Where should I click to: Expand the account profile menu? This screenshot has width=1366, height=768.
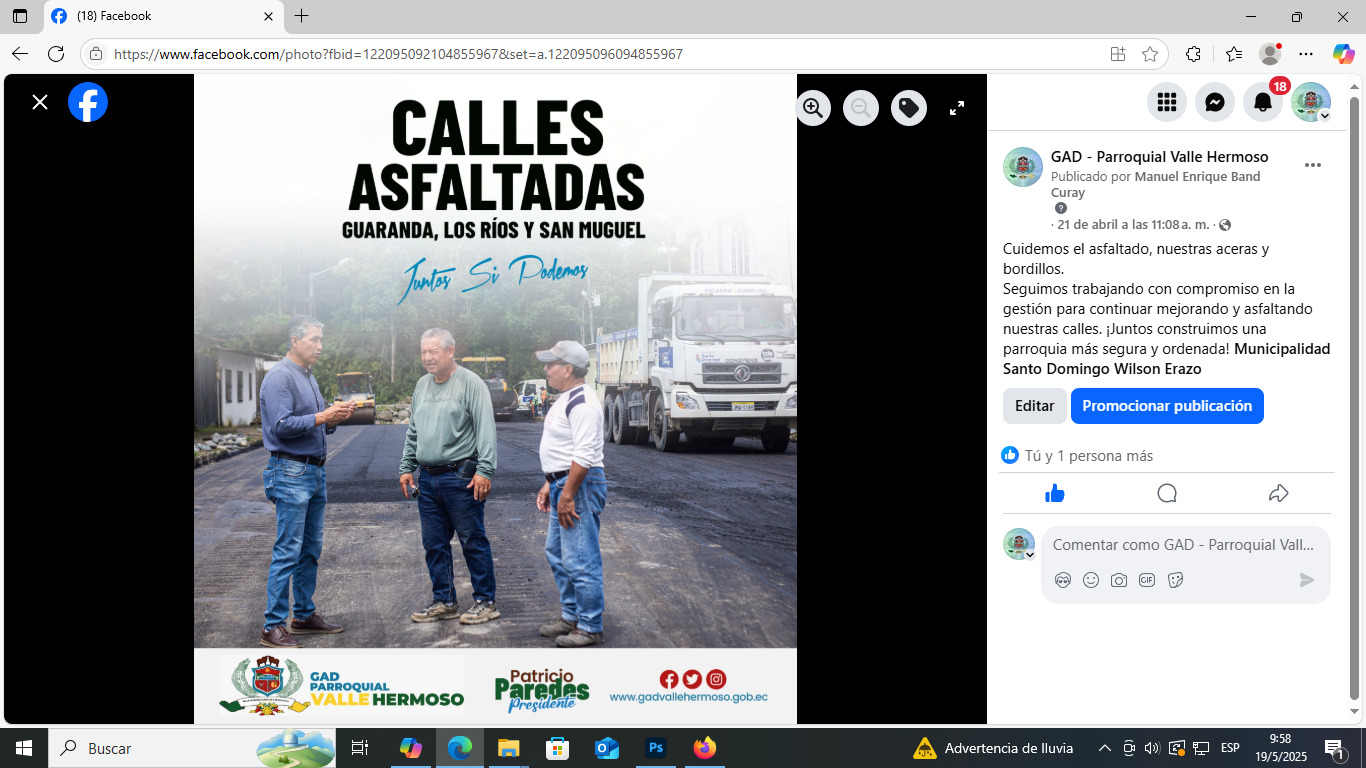pyautogui.click(x=1311, y=102)
